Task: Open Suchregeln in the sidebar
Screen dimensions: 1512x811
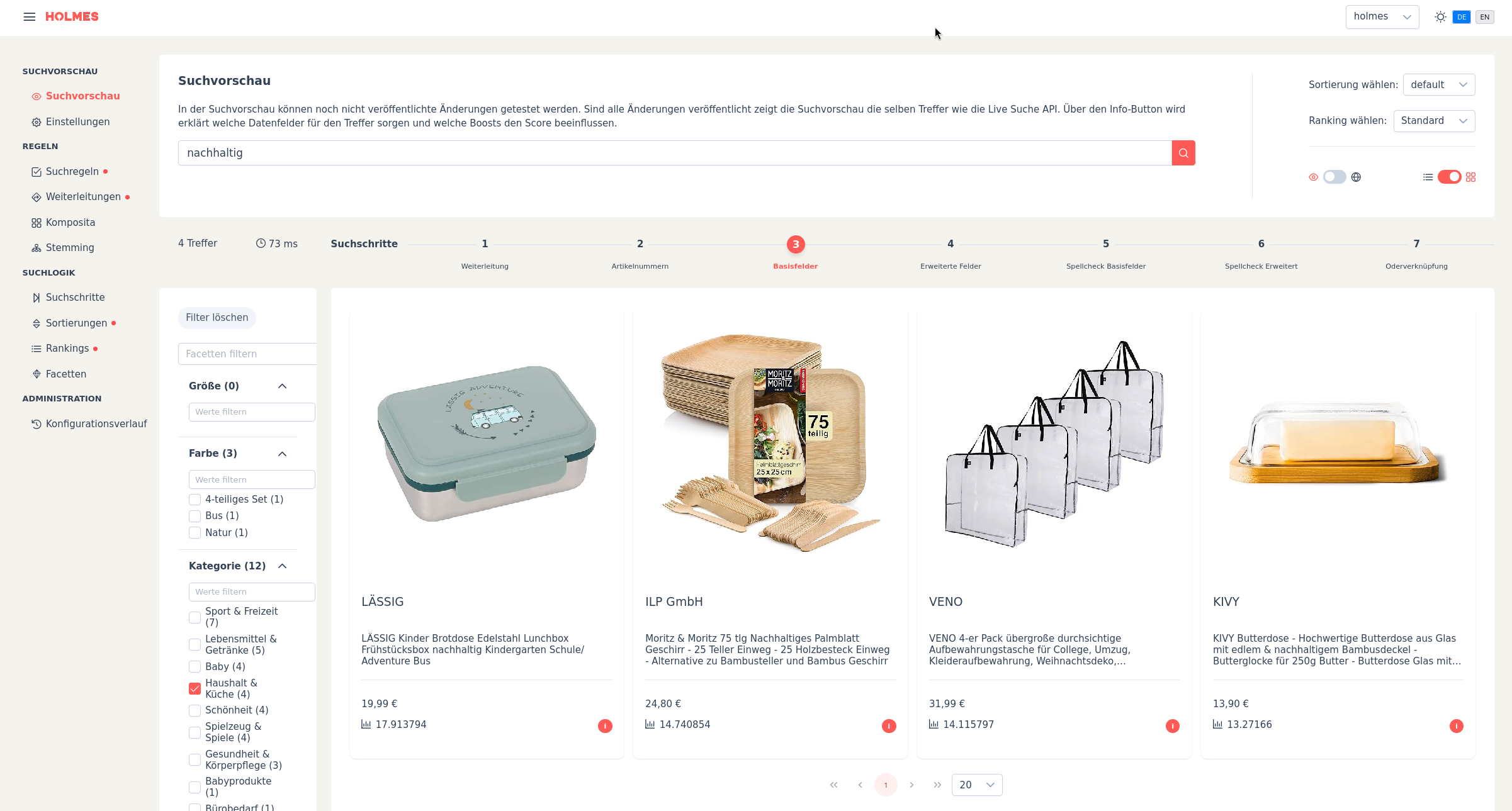Action: tap(72, 172)
